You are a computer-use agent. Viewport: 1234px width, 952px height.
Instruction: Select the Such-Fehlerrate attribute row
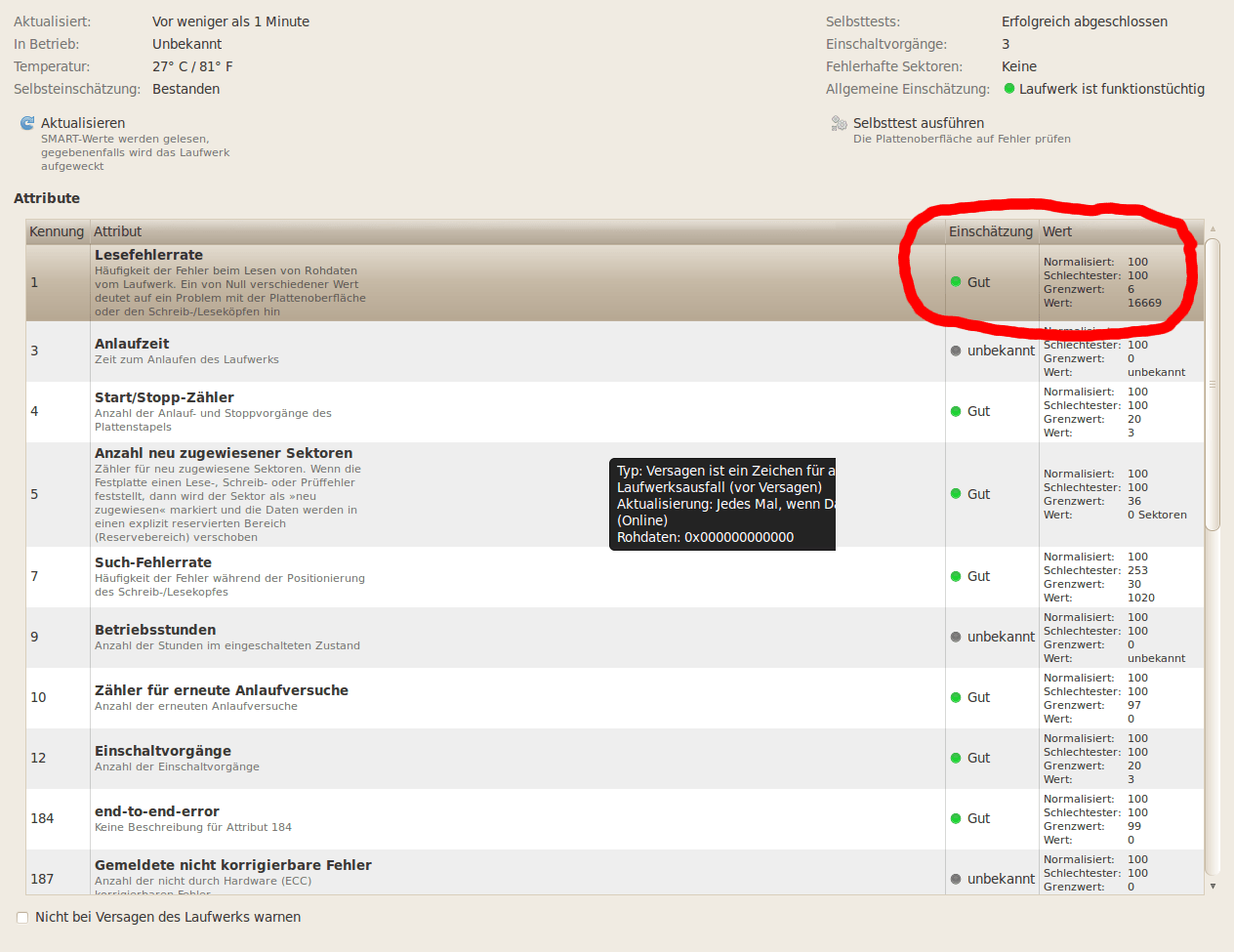tap(615, 577)
